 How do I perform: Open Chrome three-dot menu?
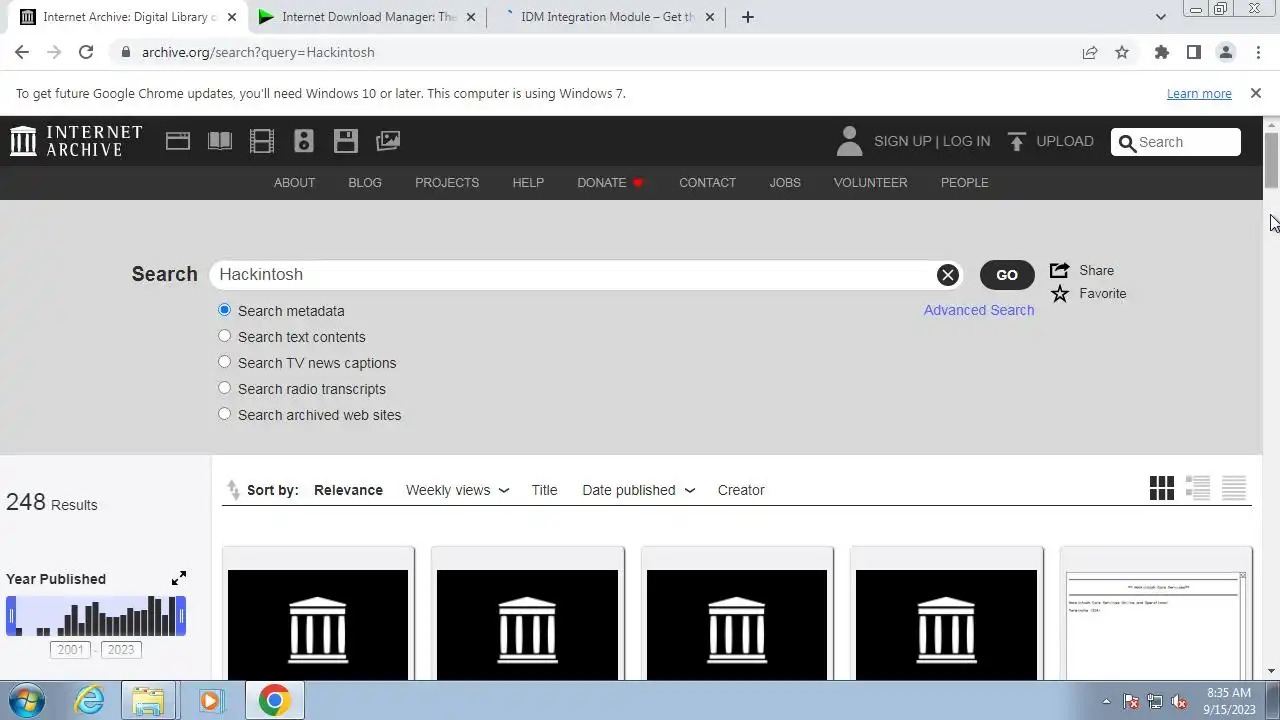click(1258, 52)
